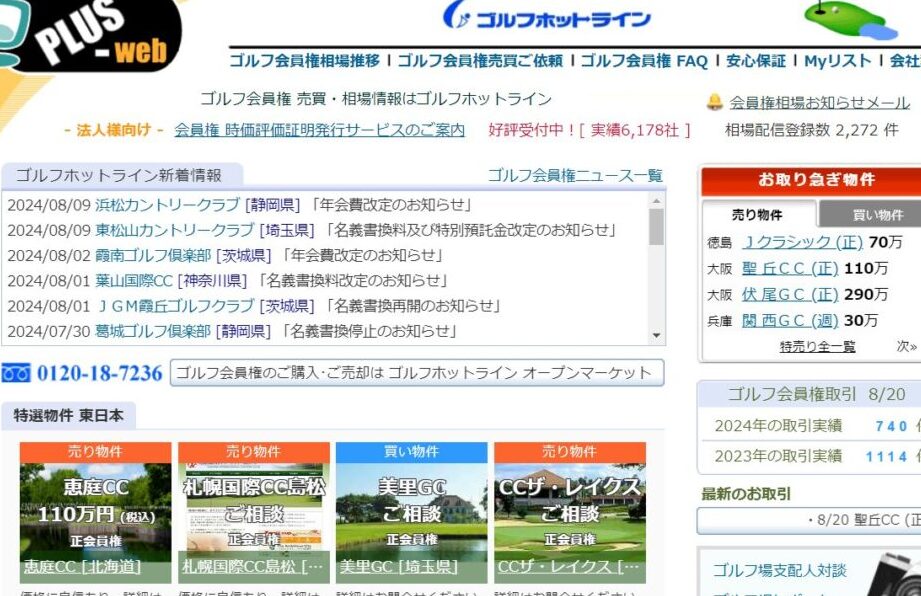This screenshot has height=596, width=921.
Task: Click the Golf Hotline logo
Action: tap(547, 17)
